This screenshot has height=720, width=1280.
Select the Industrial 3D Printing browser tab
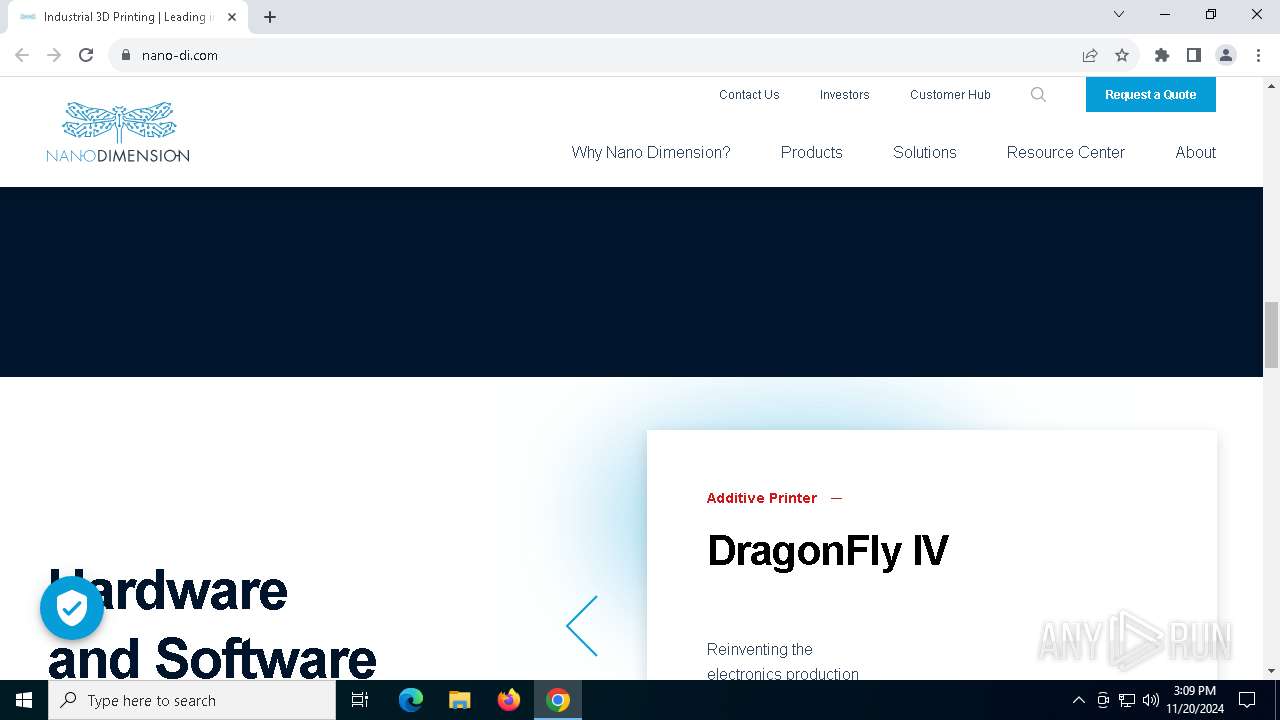click(128, 17)
